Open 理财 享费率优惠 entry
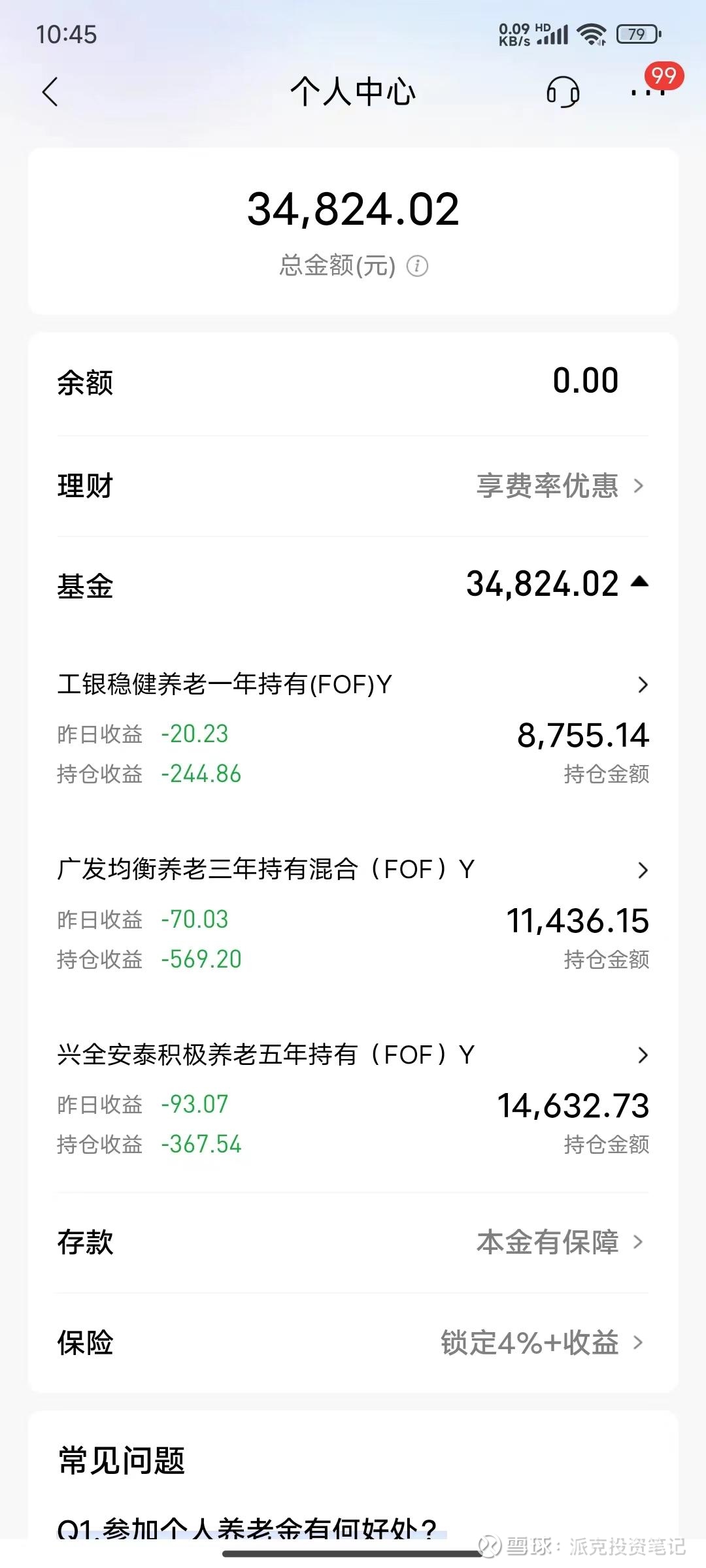The height and width of the screenshot is (1568, 706). [x=560, y=486]
